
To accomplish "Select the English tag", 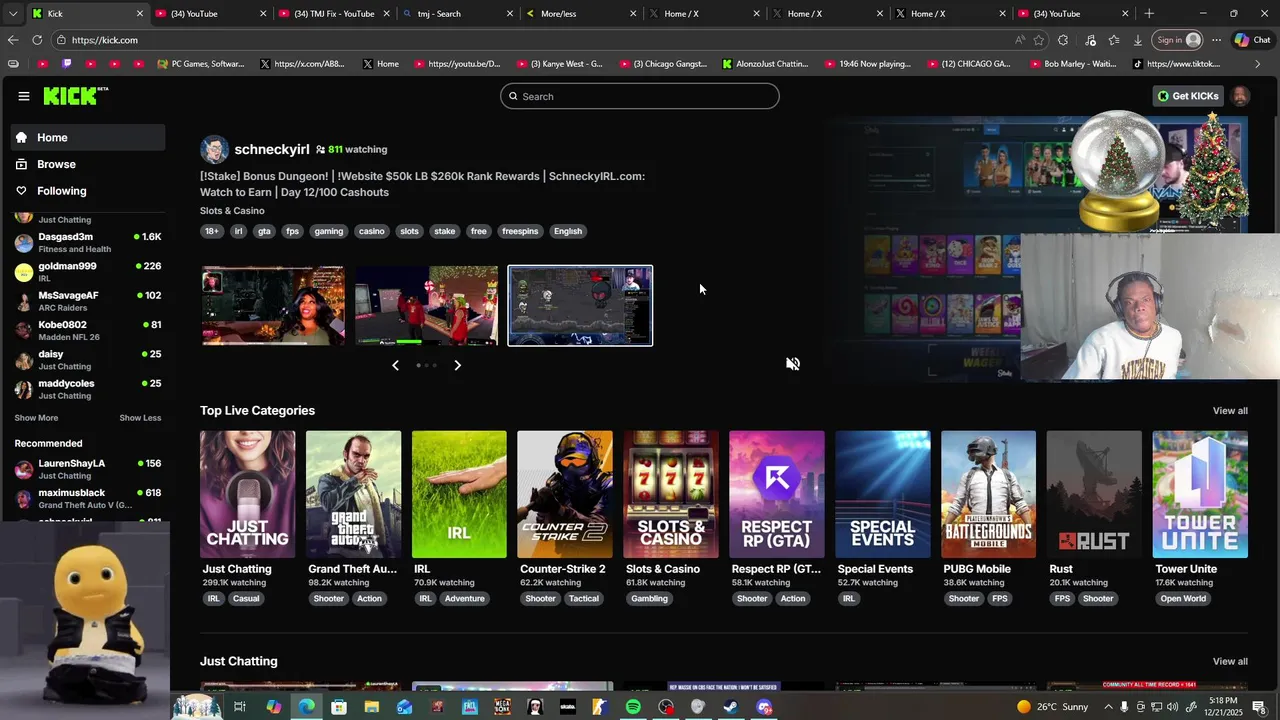I will [568, 231].
